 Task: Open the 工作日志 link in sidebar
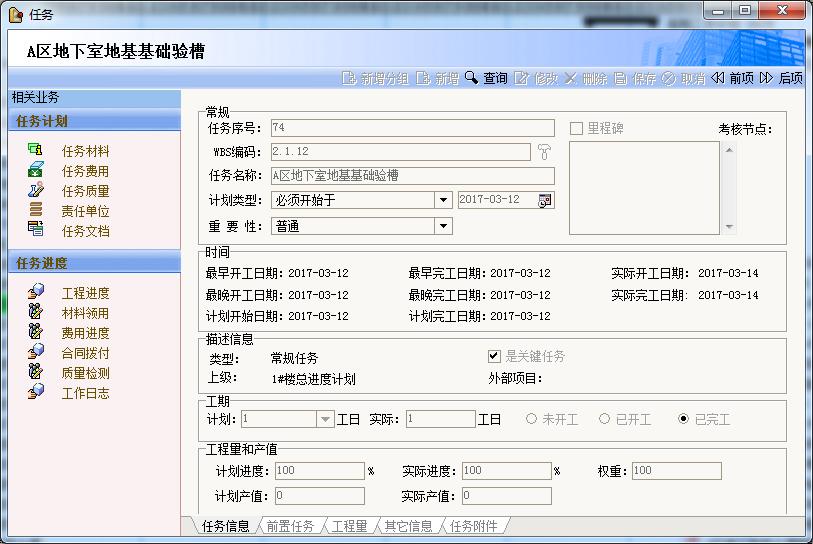85,393
